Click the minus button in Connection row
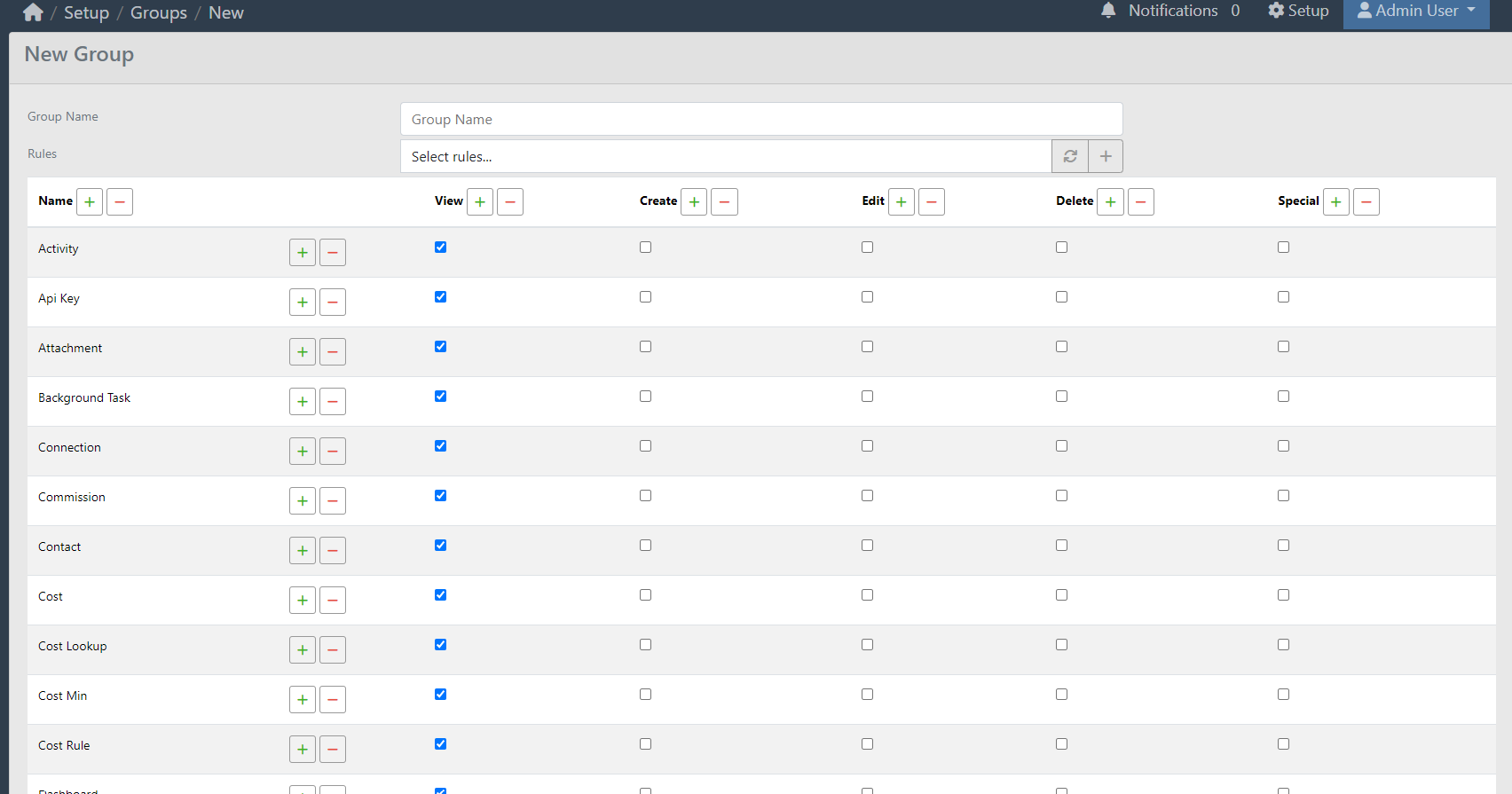 [333, 452]
